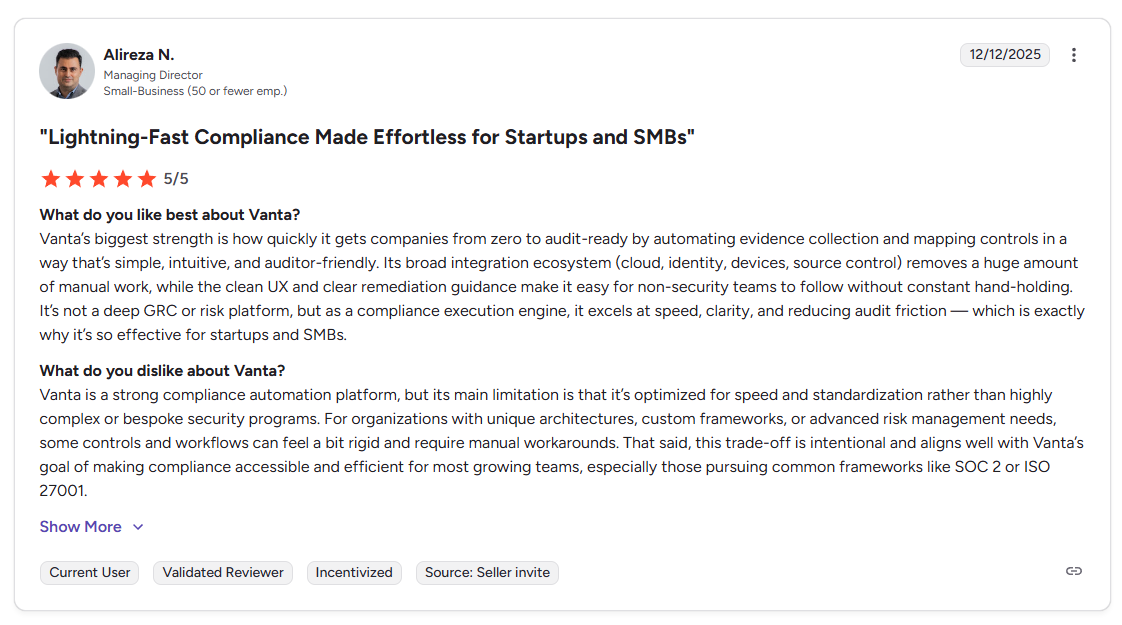The width and height of the screenshot is (1122, 625).
Task: Click the copy review link icon
Action: [1074, 571]
